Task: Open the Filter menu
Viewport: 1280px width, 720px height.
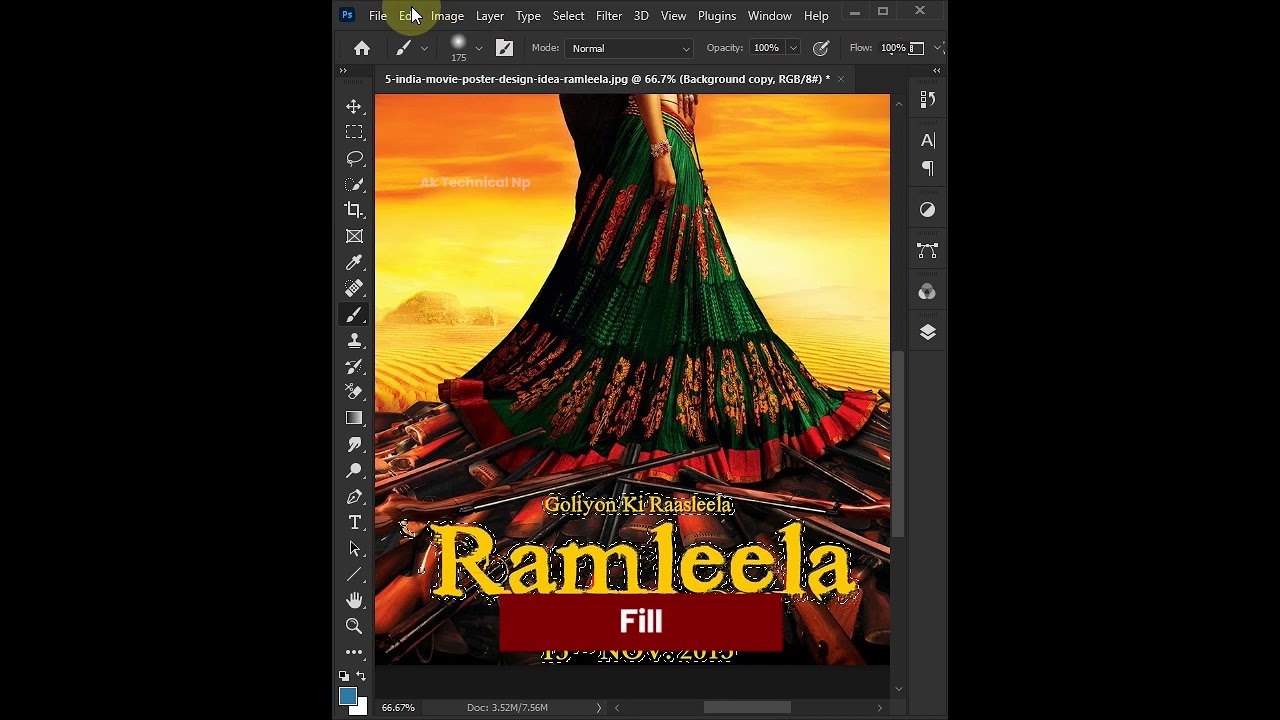Action: 609,16
